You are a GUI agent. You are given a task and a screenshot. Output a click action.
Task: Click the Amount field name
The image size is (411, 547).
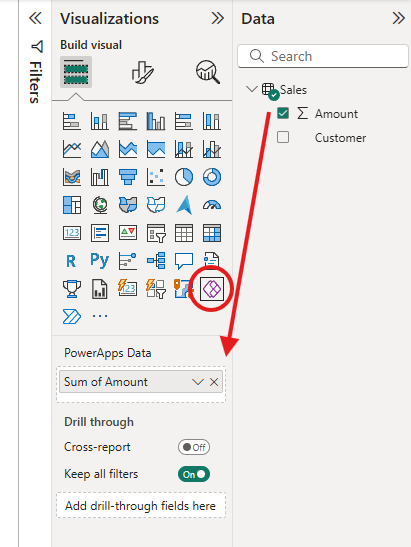click(336, 114)
